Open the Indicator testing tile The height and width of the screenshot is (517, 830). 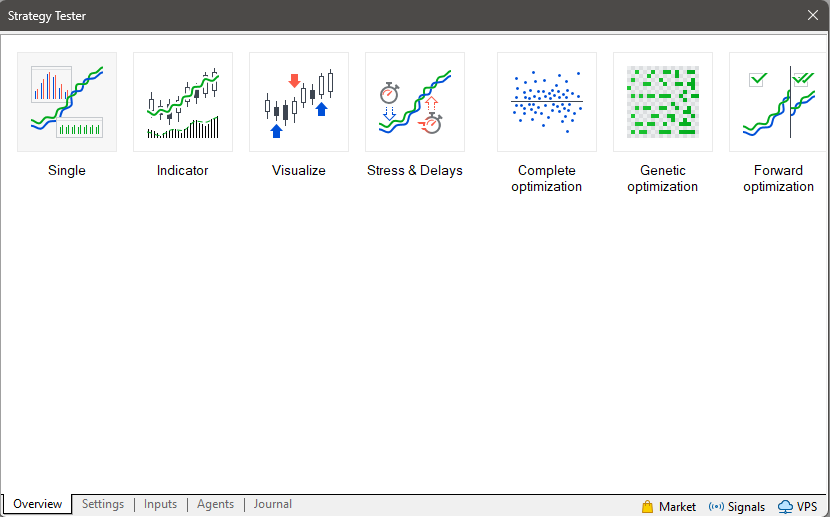183,102
